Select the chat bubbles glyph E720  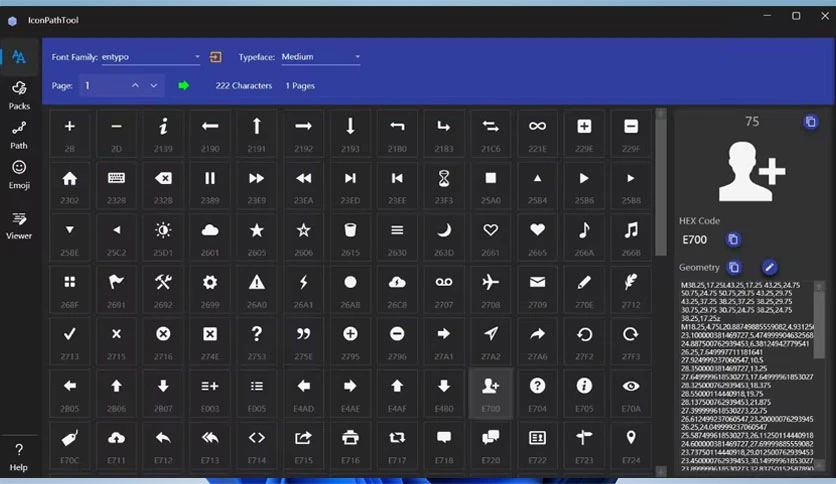(x=491, y=446)
